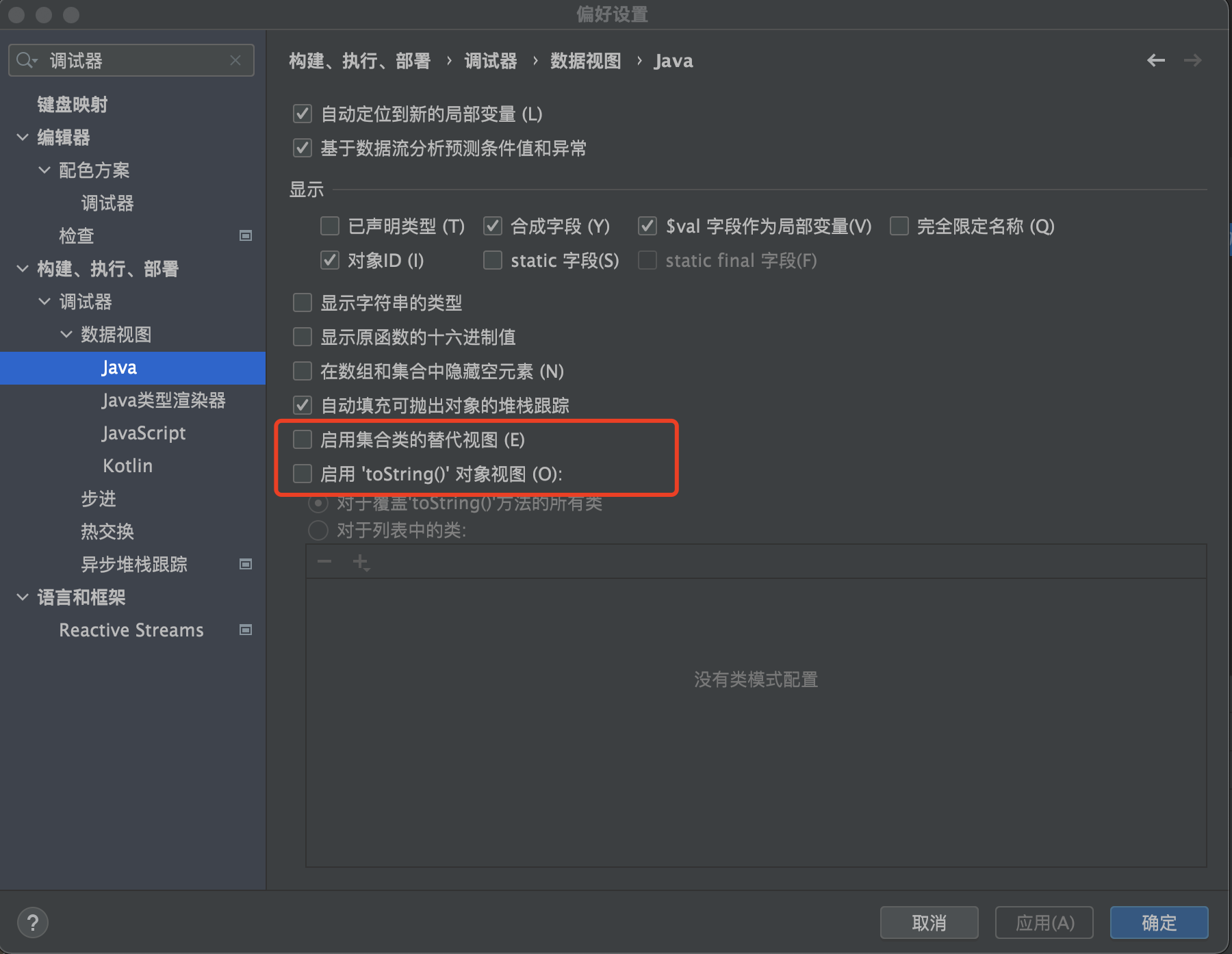Click the icon beside Reactive Streams
The image size is (1232, 954).
(x=246, y=630)
